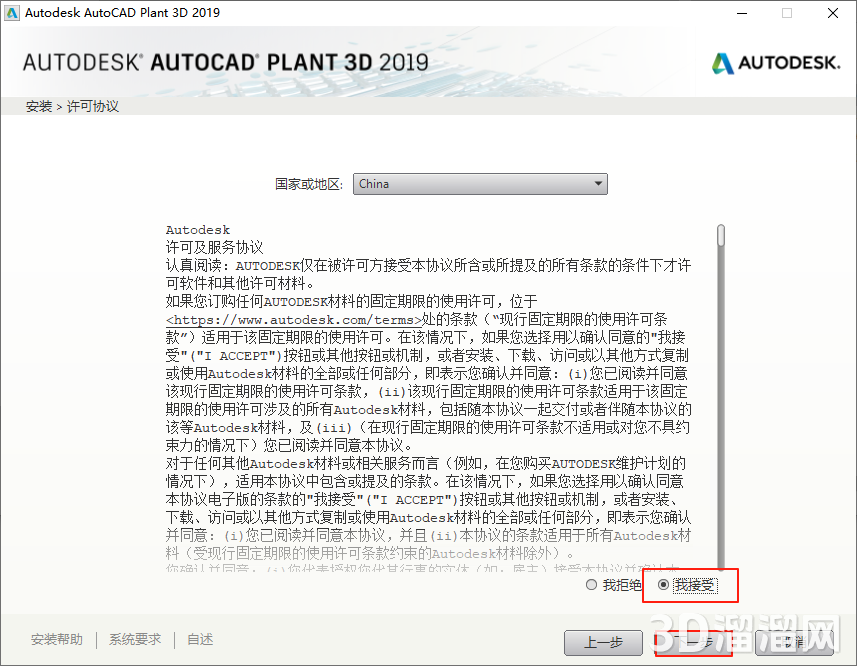The height and width of the screenshot is (666, 857).
Task: Open the 安装帮助 installation help link
Action: coord(56,638)
